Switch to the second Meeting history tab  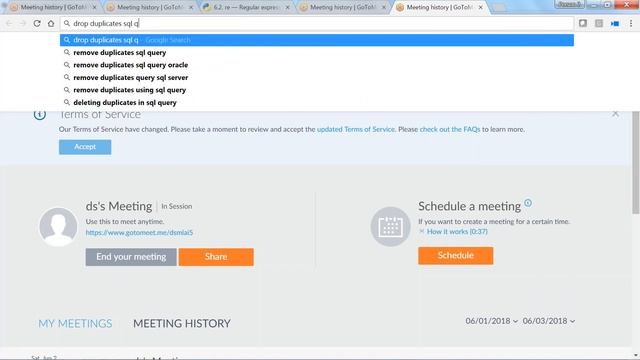[x=150, y=7]
